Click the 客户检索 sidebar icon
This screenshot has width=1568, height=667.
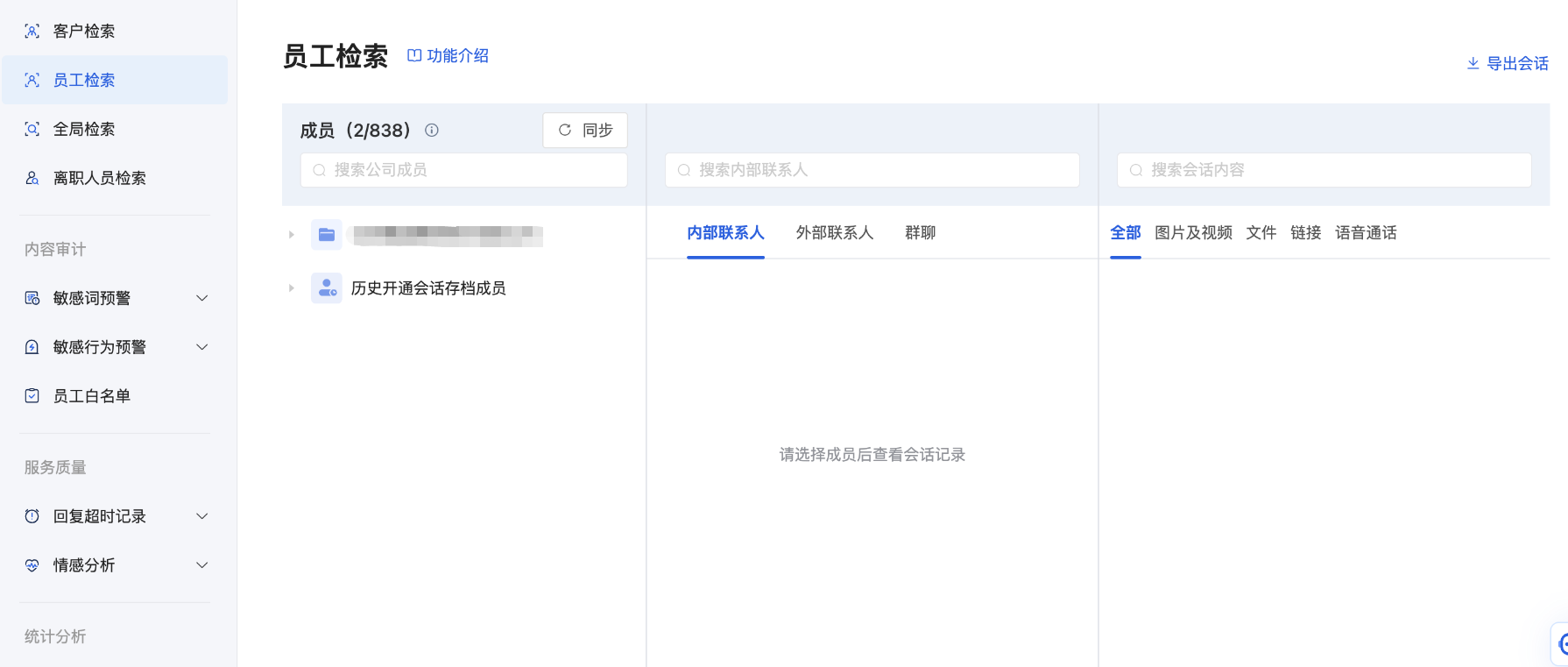[x=32, y=32]
